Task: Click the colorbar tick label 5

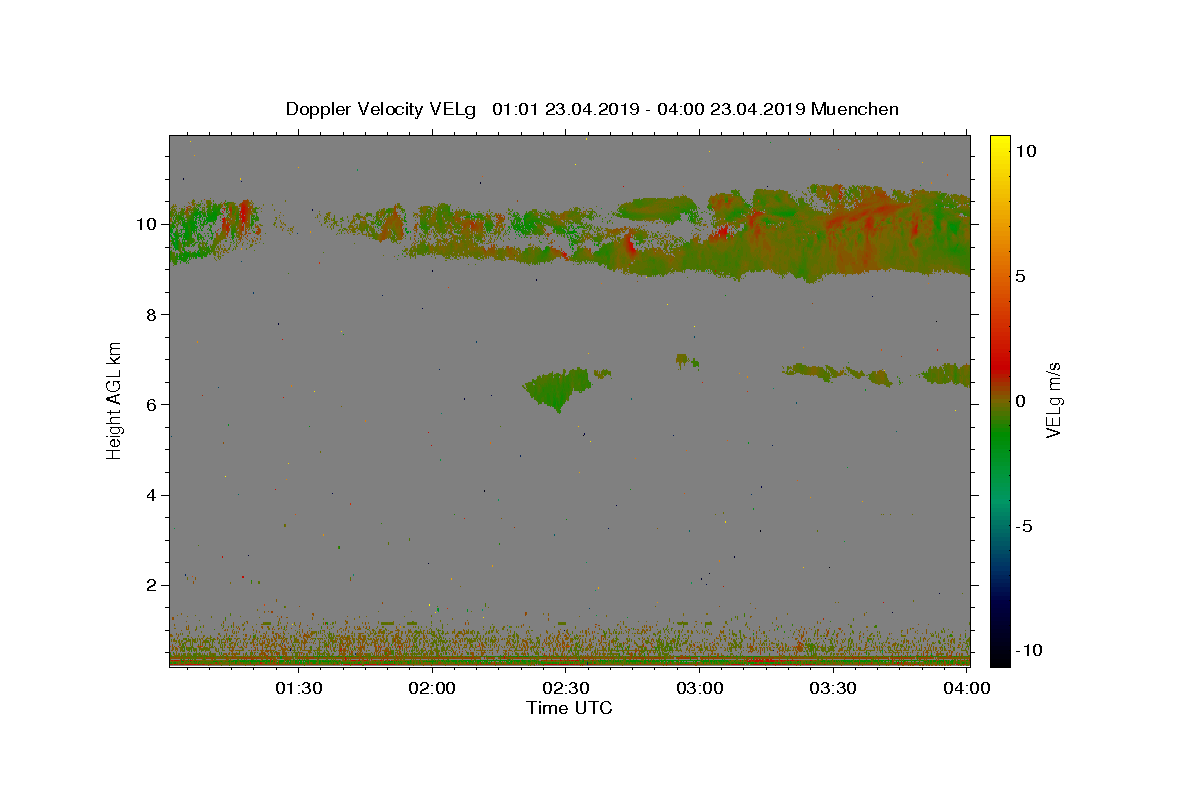Action: point(1021,276)
